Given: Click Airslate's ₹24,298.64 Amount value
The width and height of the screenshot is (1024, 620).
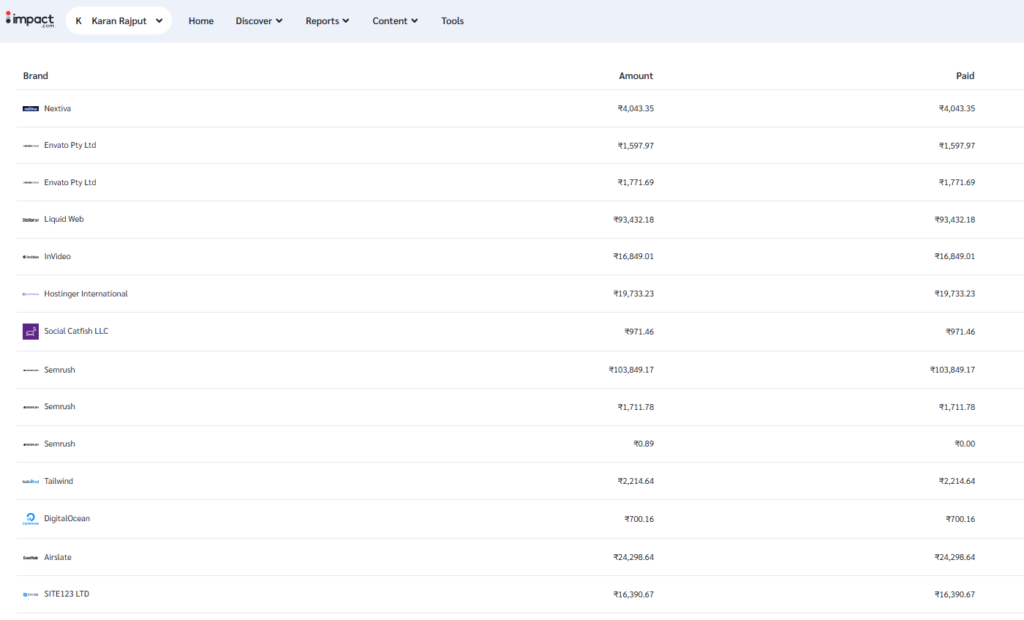Looking at the screenshot, I should click(633, 557).
